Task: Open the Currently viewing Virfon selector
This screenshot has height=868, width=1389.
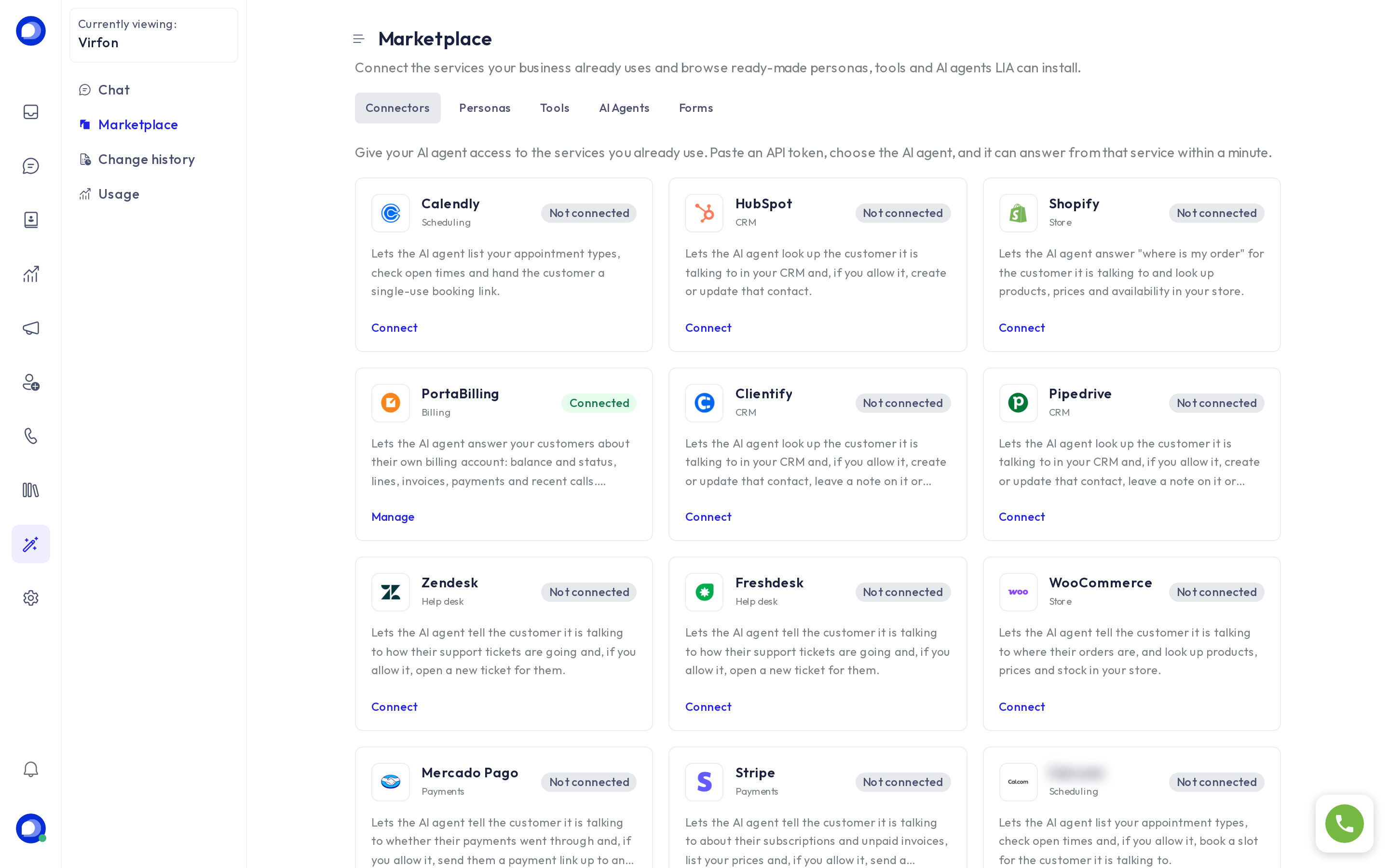Action: (154, 35)
